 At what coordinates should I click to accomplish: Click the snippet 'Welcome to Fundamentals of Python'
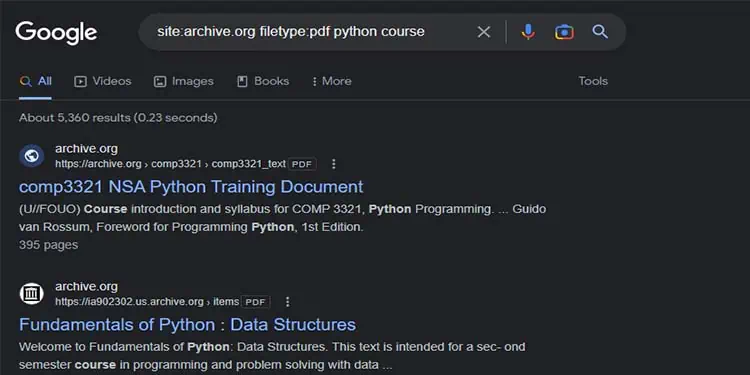(272, 356)
